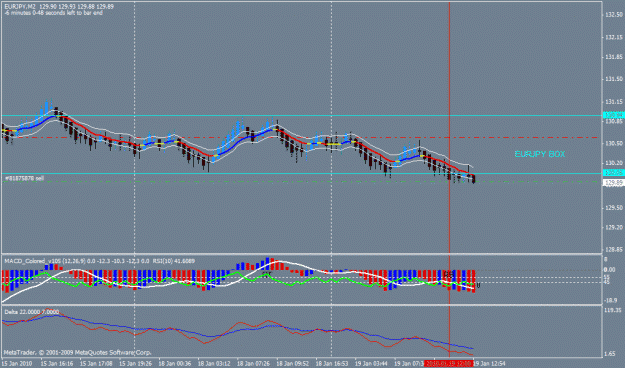Click the 119.35 Delta scale value
This screenshot has height=368, width=625.
pyautogui.click(x=613, y=310)
